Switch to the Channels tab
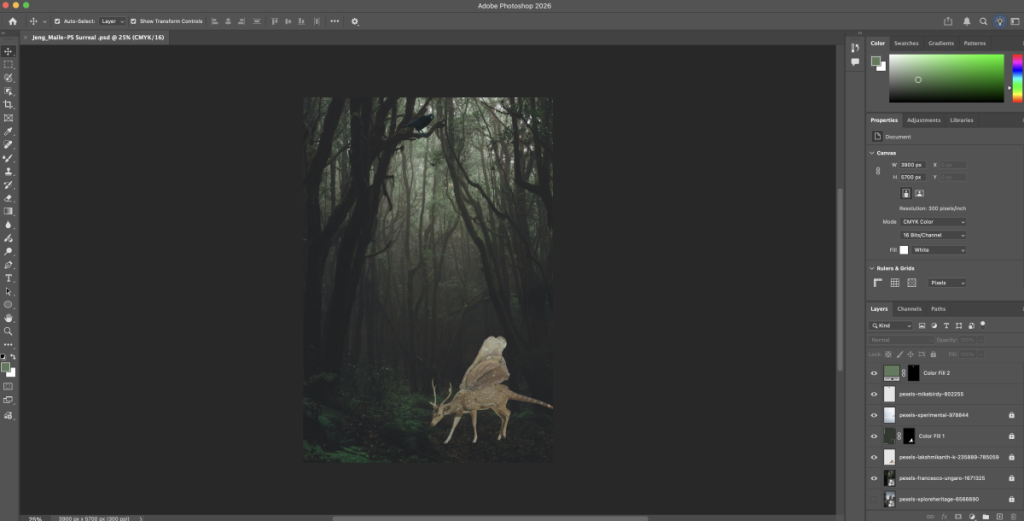1024x521 pixels. [909, 309]
